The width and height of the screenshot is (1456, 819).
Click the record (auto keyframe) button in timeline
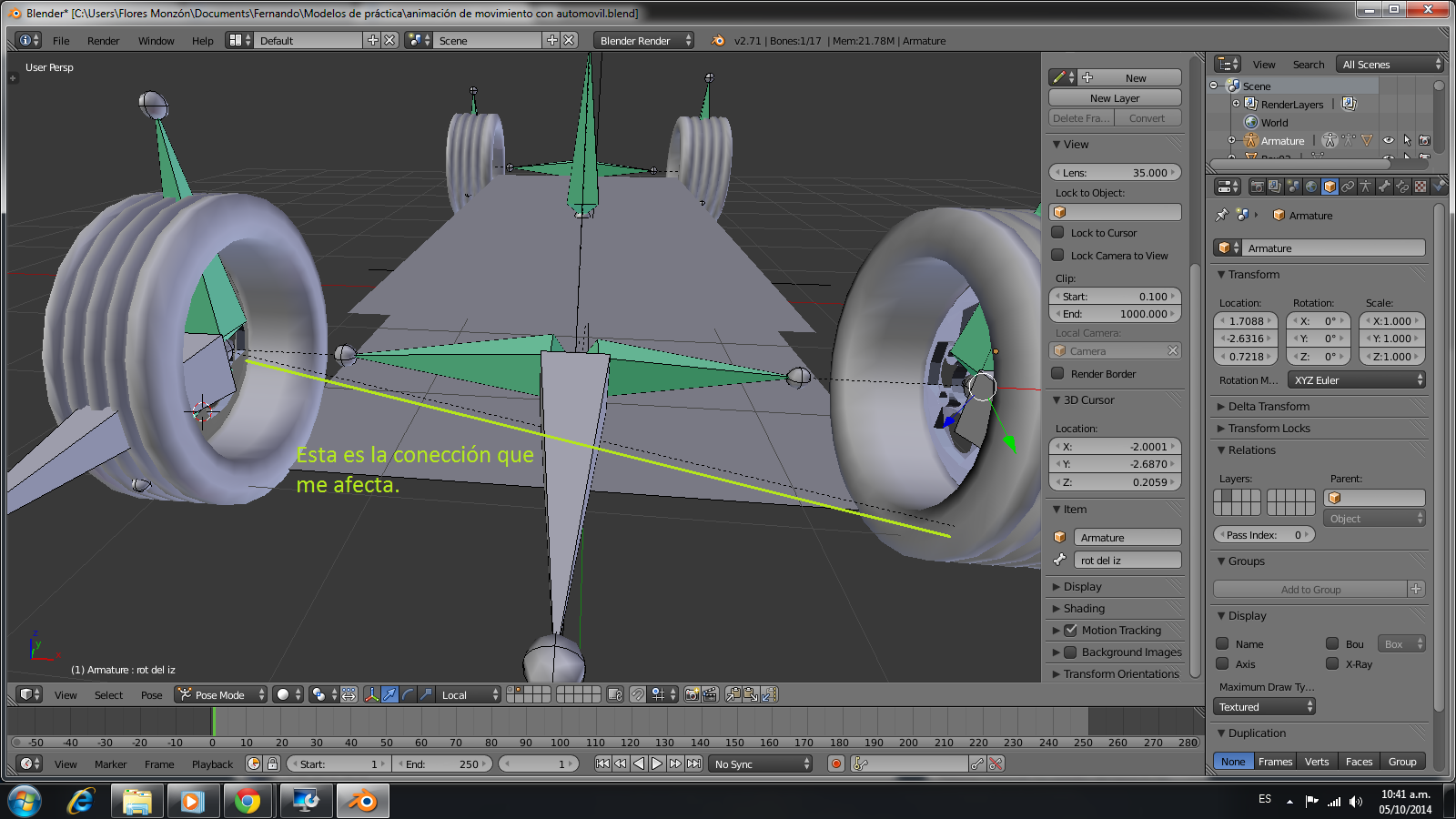click(x=836, y=764)
